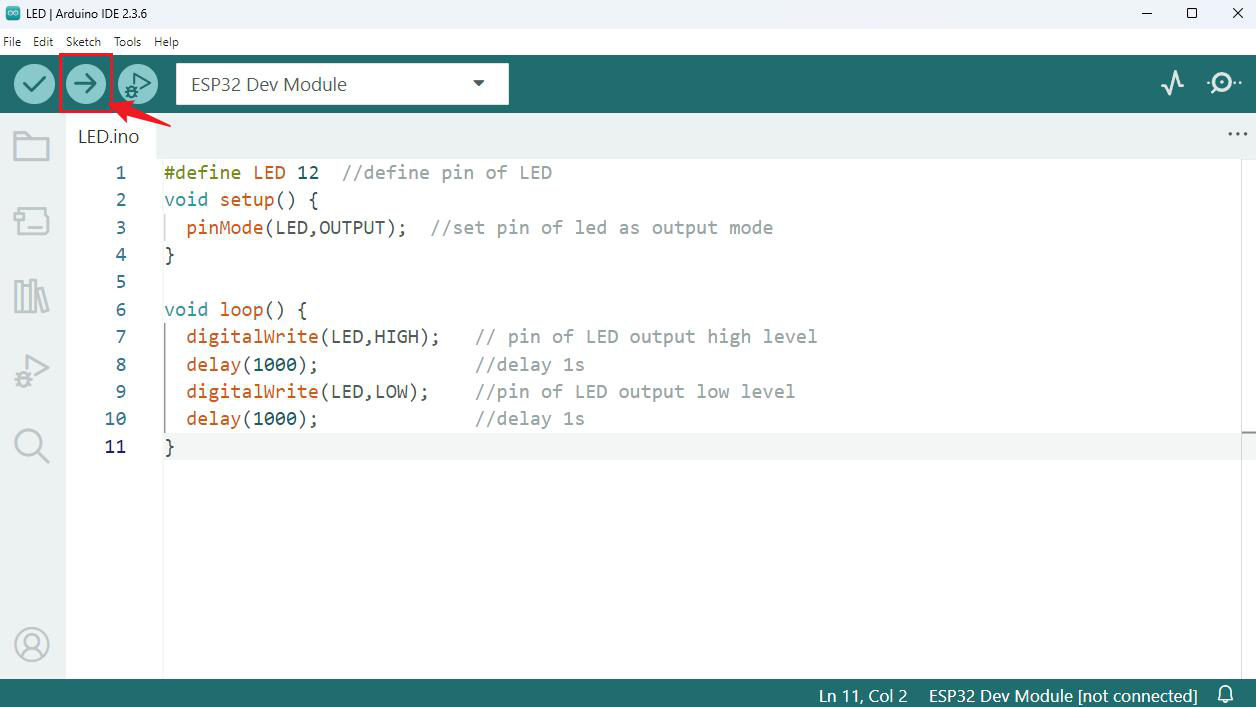Click the Verify checkmark button
1256x707 pixels.
34,84
